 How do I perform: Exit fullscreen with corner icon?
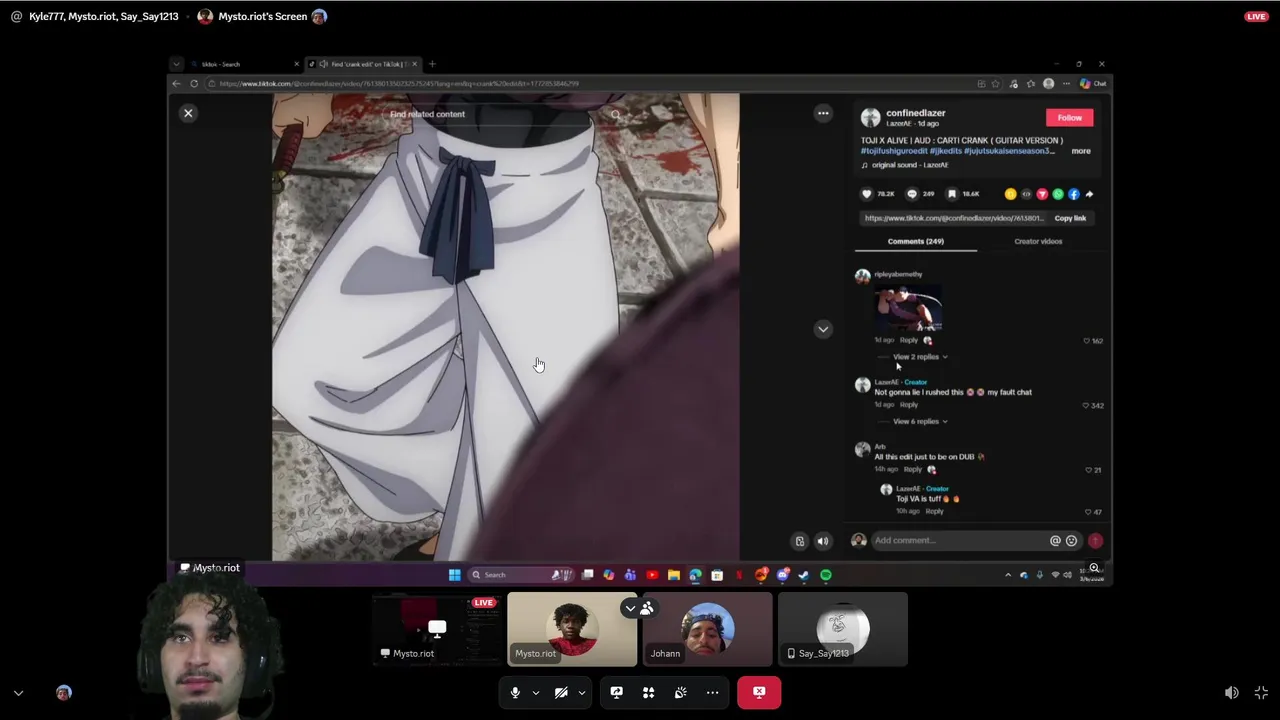(x=1261, y=693)
